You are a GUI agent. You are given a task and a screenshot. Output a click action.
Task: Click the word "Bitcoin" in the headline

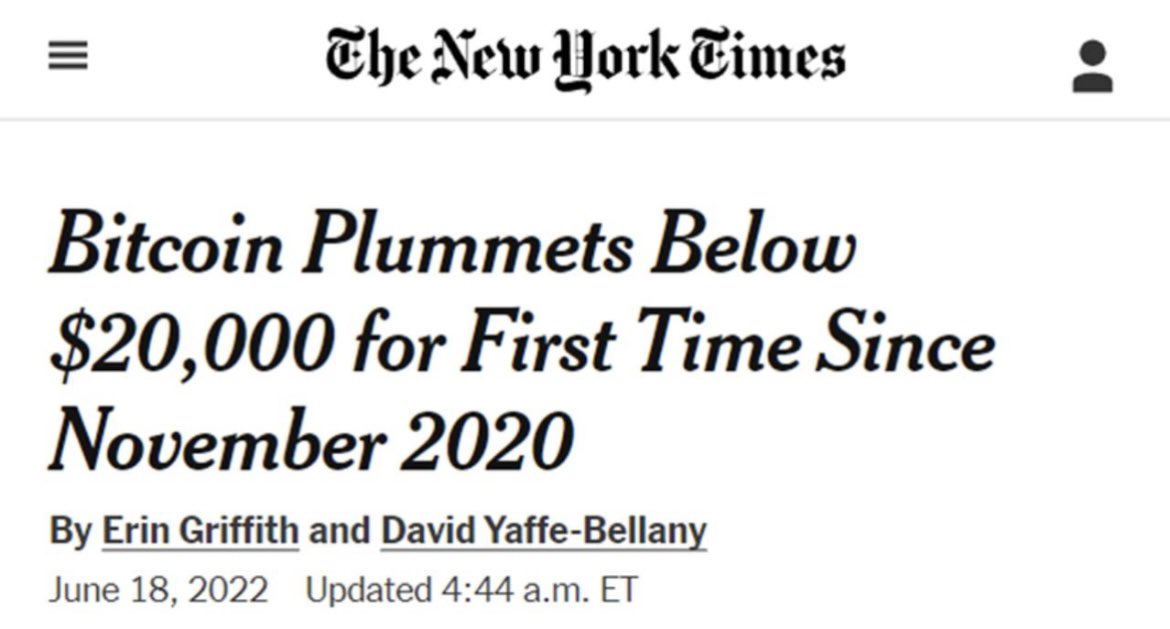coord(166,243)
